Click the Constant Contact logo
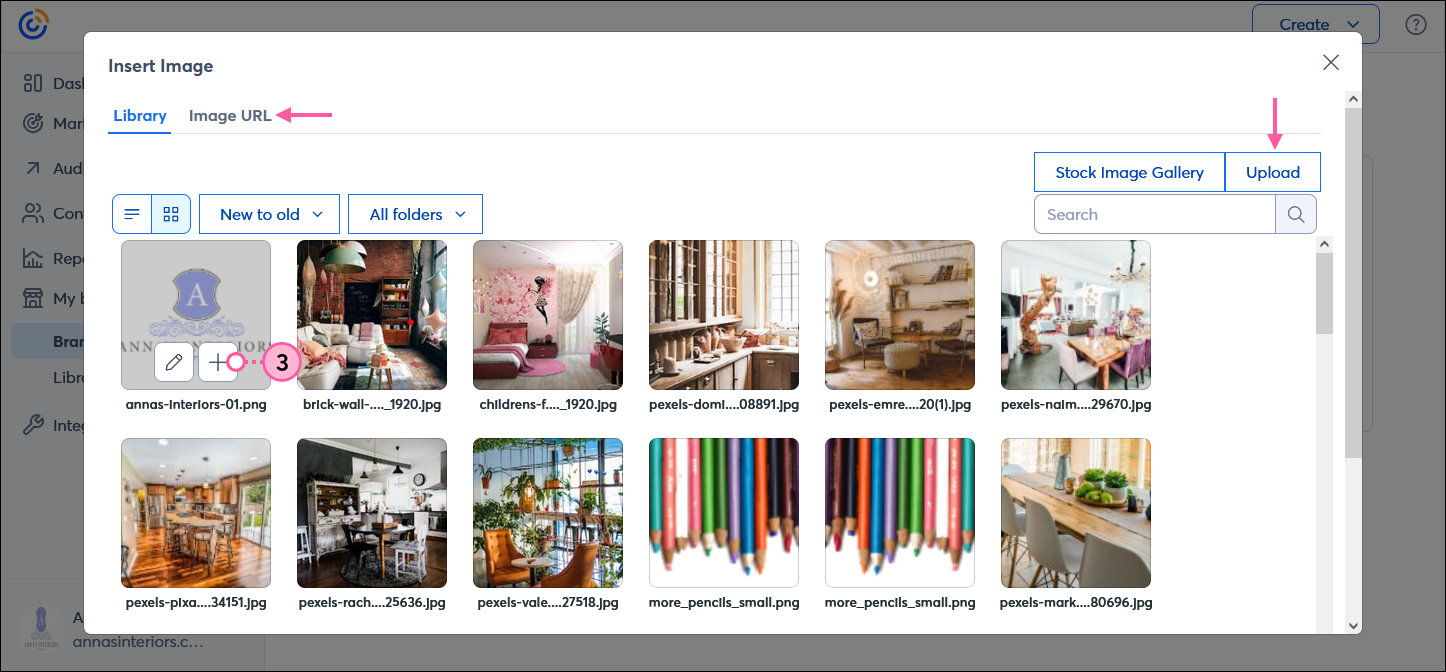The height and width of the screenshot is (672, 1446). [x=33, y=25]
